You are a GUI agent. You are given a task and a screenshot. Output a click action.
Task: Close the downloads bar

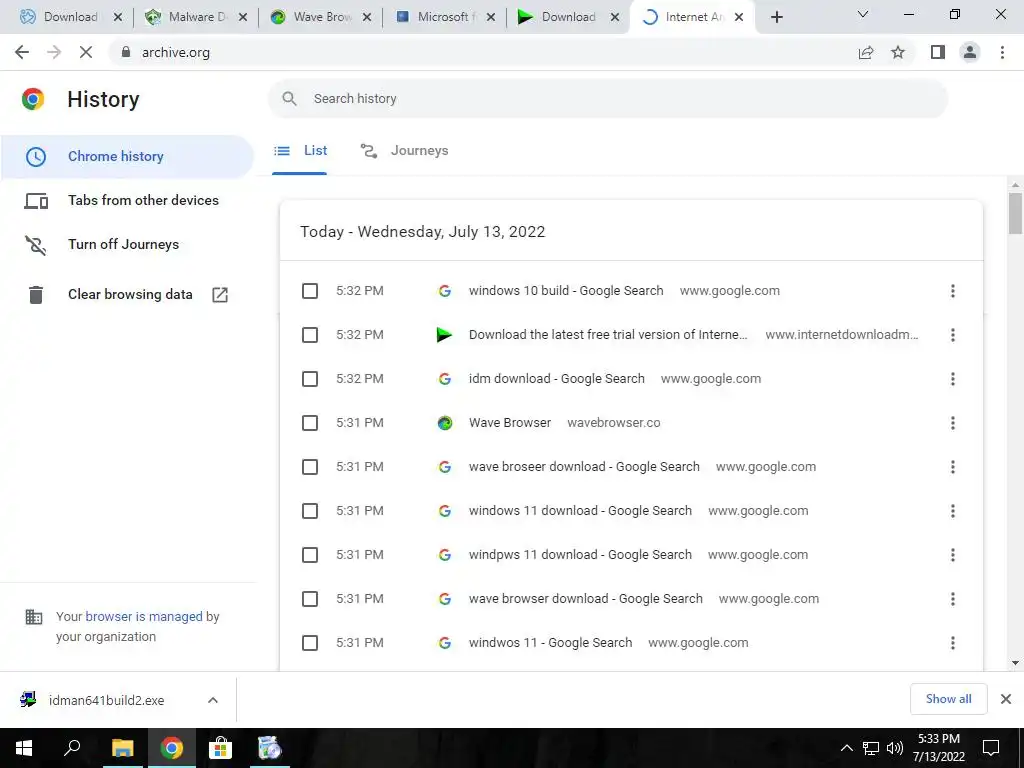(x=1006, y=699)
